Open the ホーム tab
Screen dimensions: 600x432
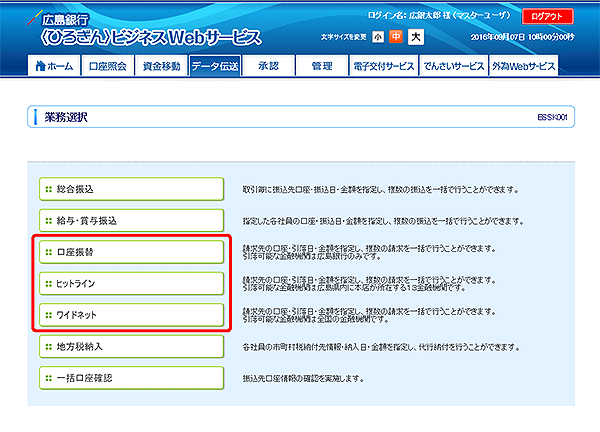[x=54, y=66]
